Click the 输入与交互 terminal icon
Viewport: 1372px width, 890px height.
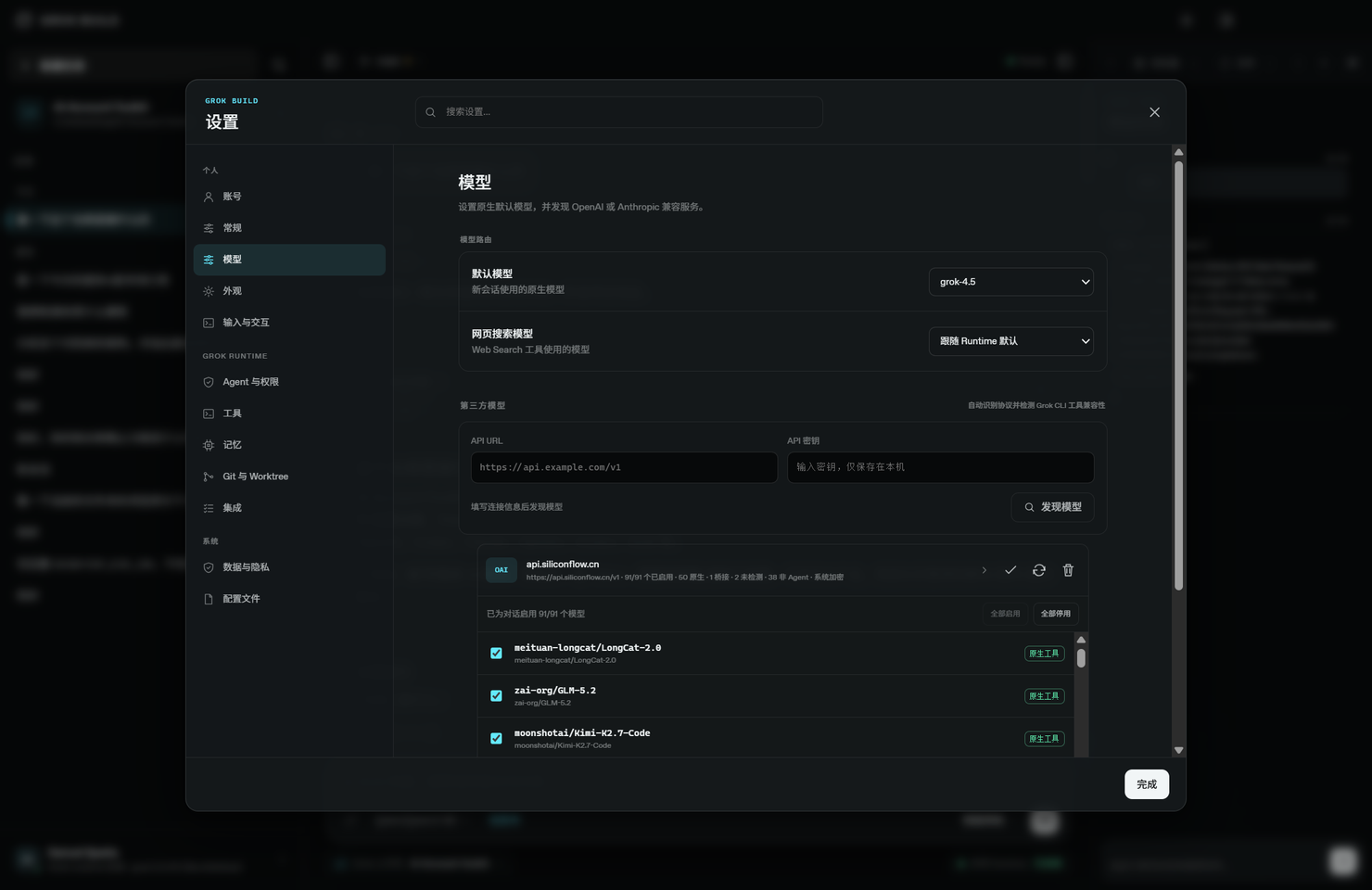[x=209, y=323]
